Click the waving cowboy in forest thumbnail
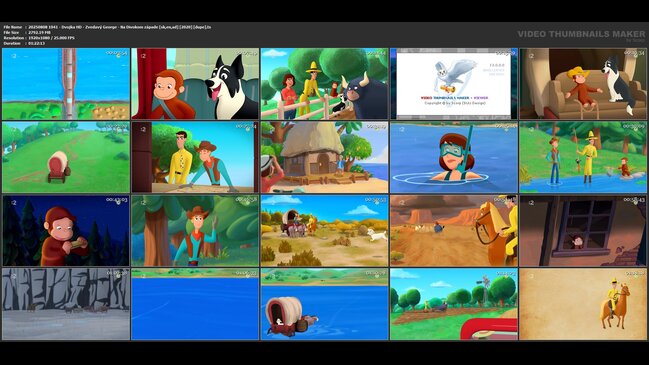Screen dimensions: 649x365 click(195, 231)
